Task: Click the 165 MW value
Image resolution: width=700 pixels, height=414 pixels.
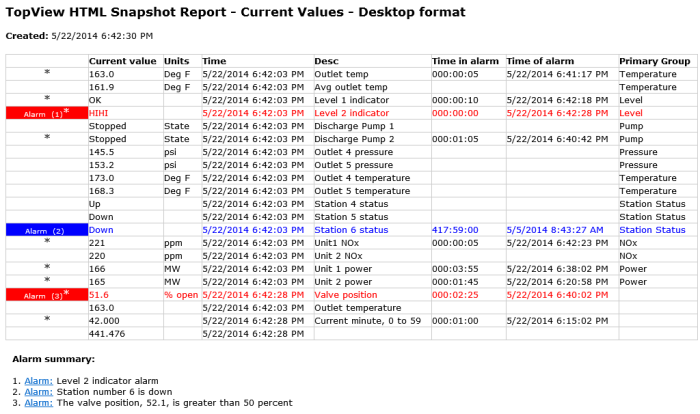Action: click(97, 282)
